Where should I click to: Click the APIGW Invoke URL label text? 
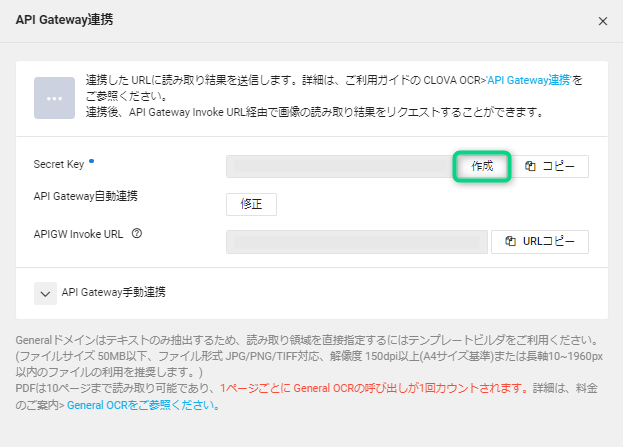[79, 235]
